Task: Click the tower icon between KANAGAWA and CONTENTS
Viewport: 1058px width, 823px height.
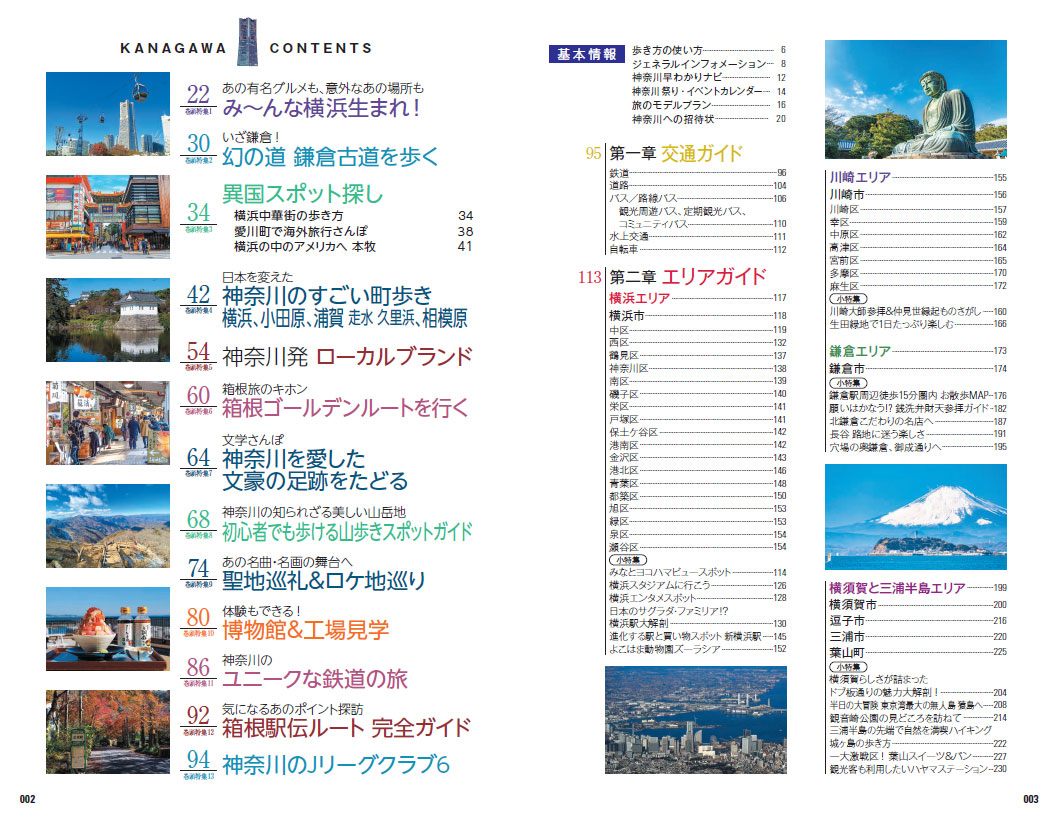Action: [x=246, y=41]
